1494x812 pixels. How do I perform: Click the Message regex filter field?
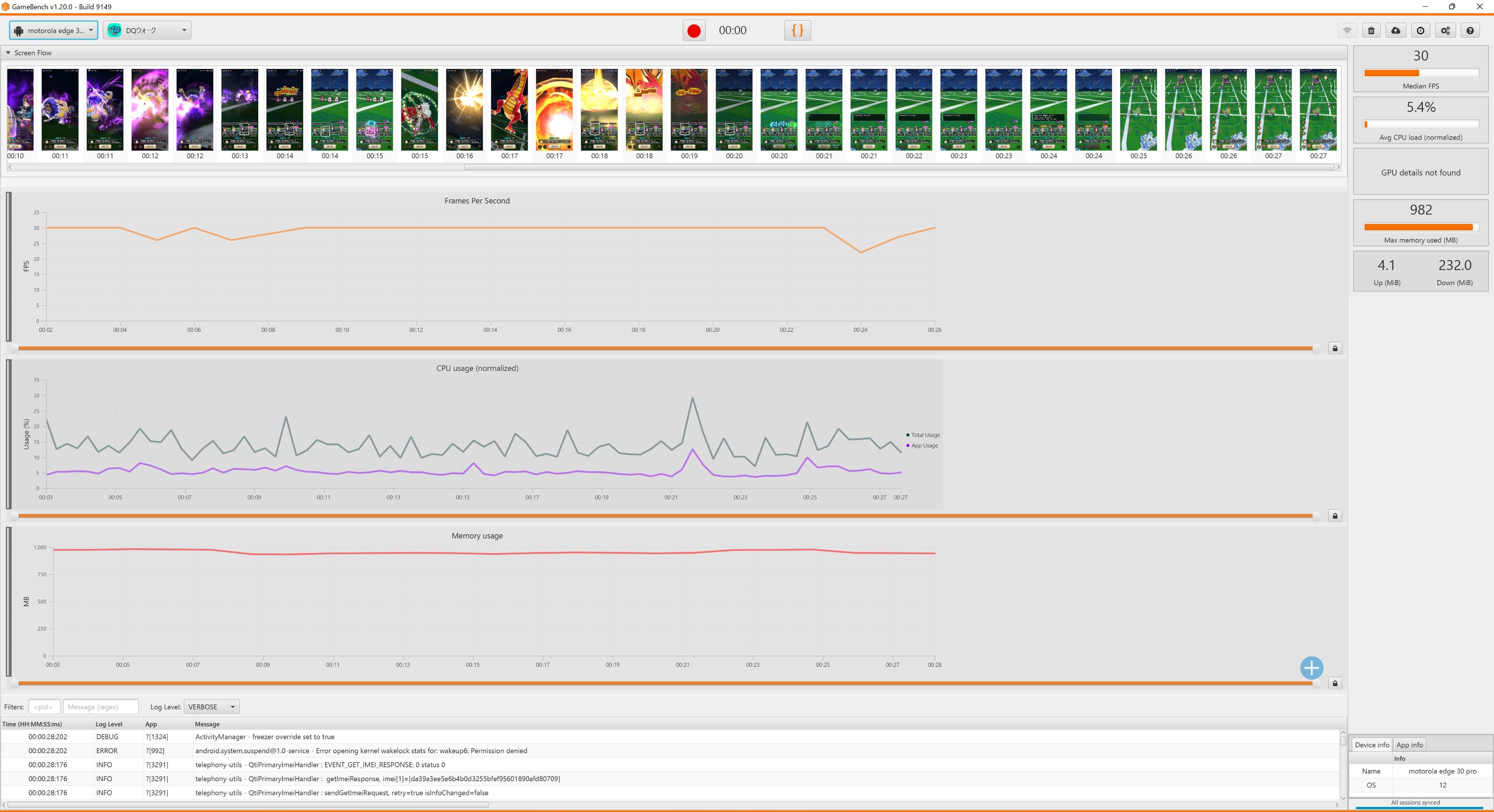pos(100,707)
